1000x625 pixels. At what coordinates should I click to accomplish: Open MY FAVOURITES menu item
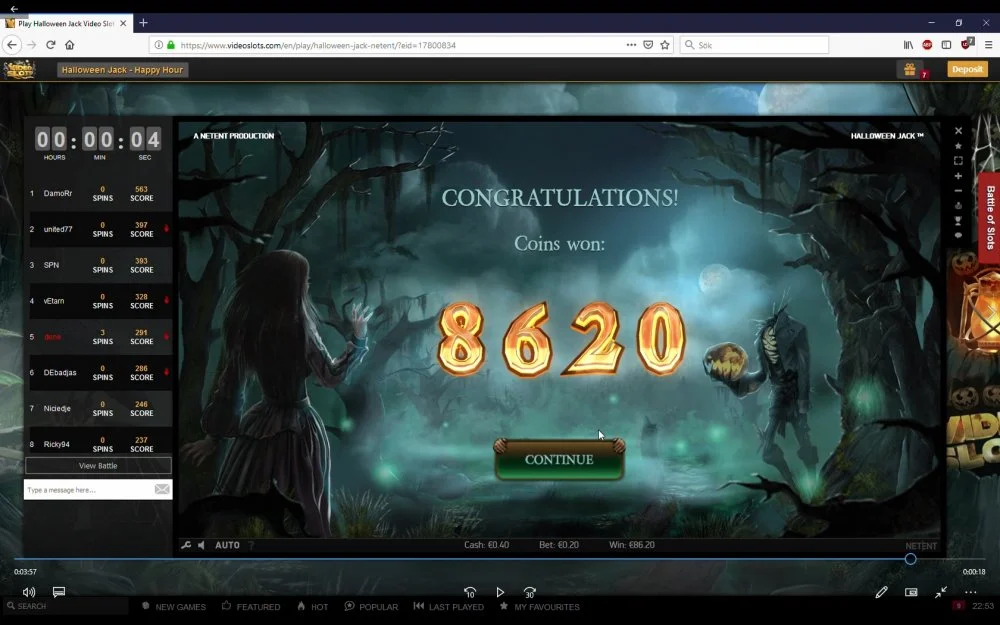(540, 607)
